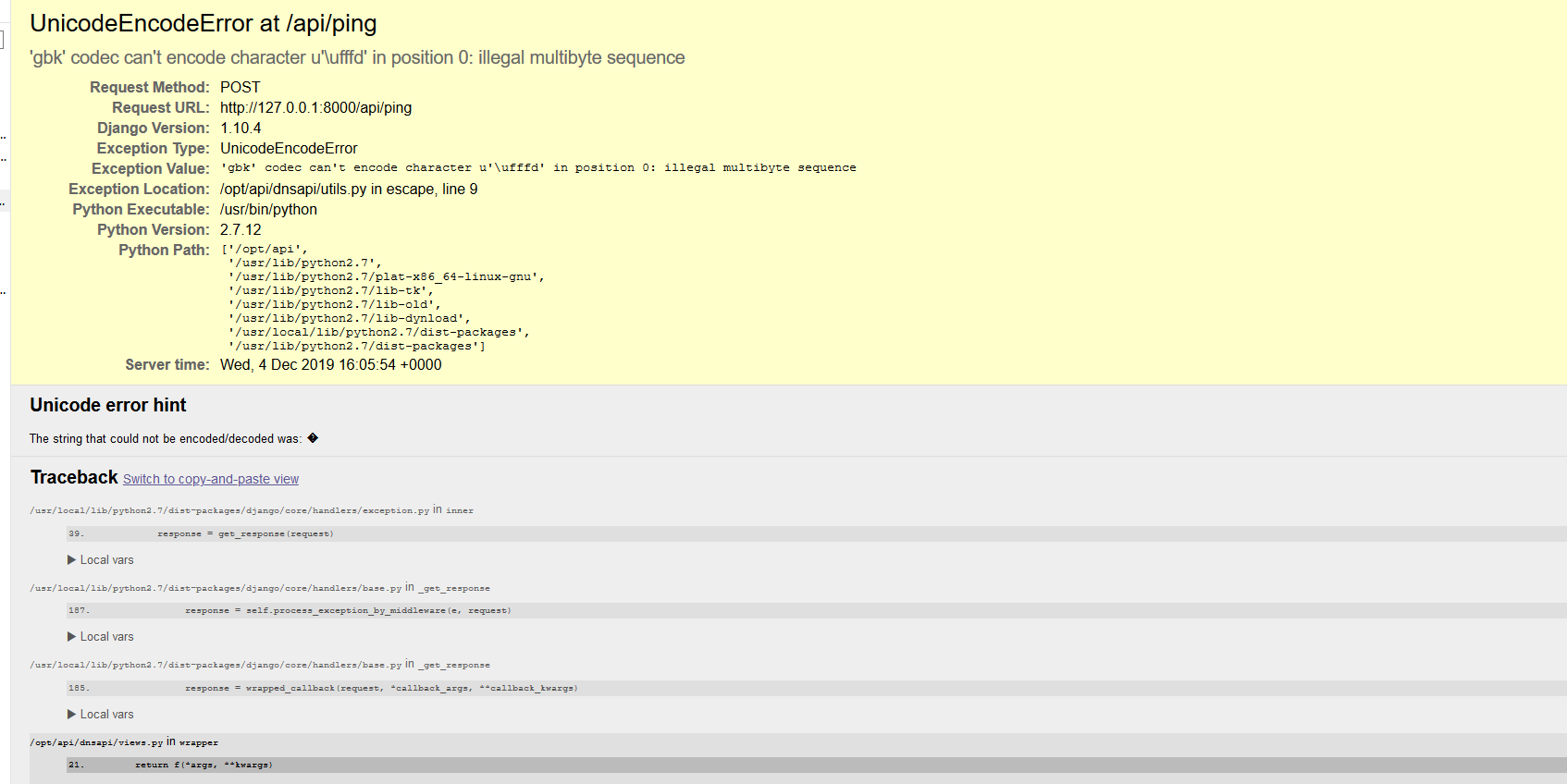Click the lib-dynload Python Path entry
The image size is (1567, 784).
tap(349, 318)
